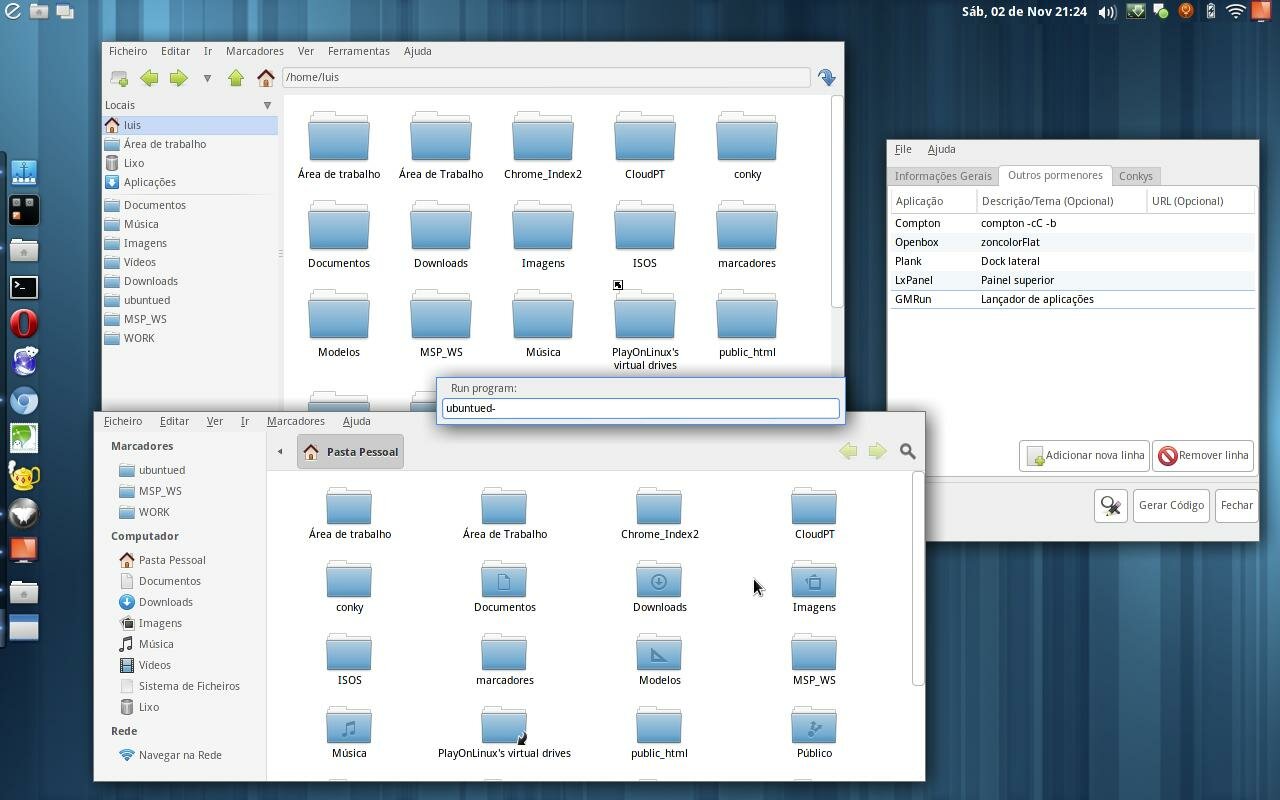The width and height of the screenshot is (1280, 800).
Task: Open the new tab icon in the toolbar
Action: click(x=119, y=78)
